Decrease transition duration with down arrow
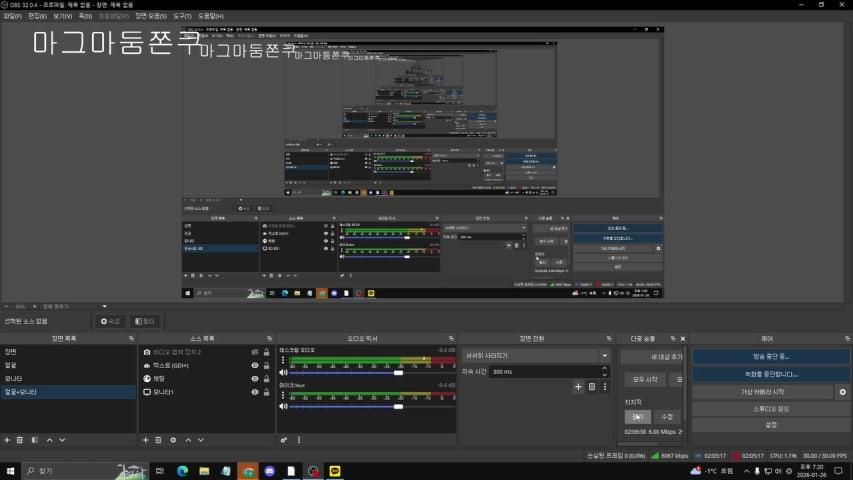 click(x=604, y=375)
